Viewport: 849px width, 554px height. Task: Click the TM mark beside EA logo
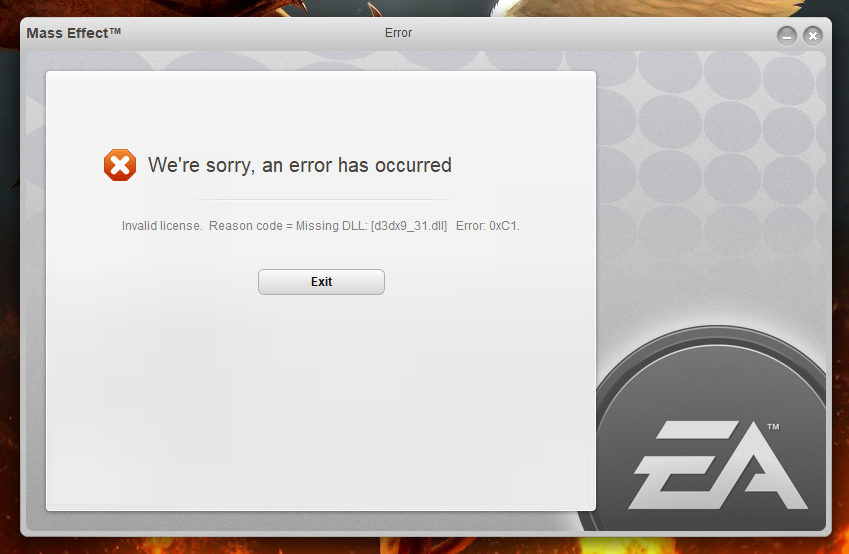[773, 427]
